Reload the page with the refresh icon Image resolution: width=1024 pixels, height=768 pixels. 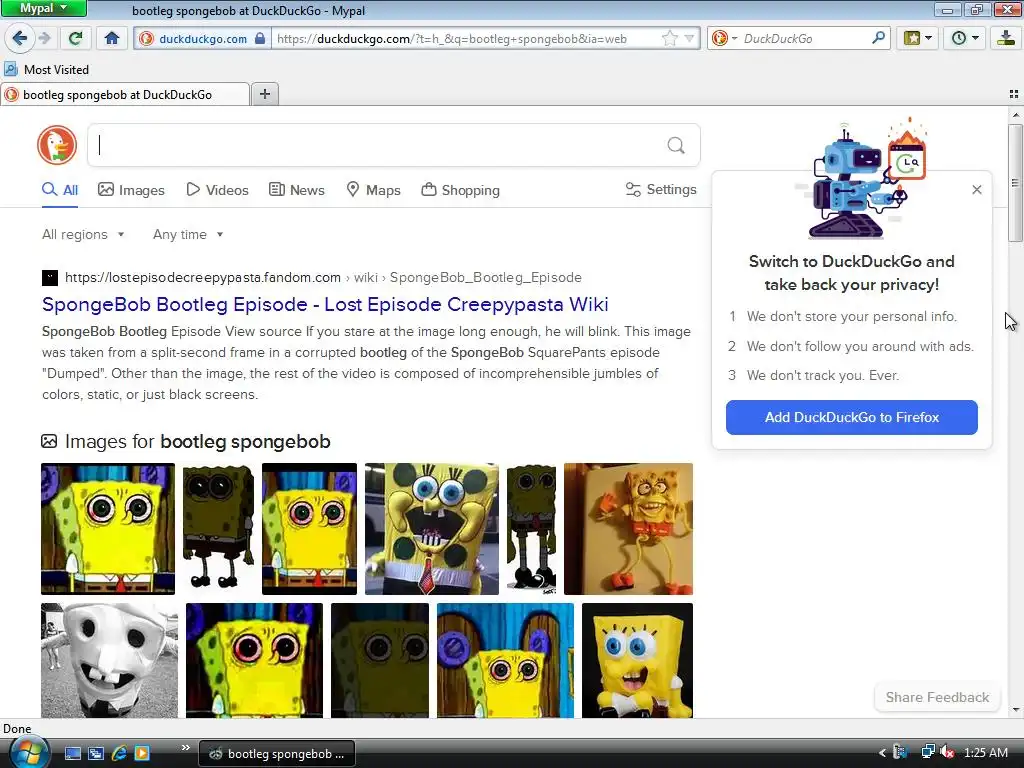click(76, 39)
